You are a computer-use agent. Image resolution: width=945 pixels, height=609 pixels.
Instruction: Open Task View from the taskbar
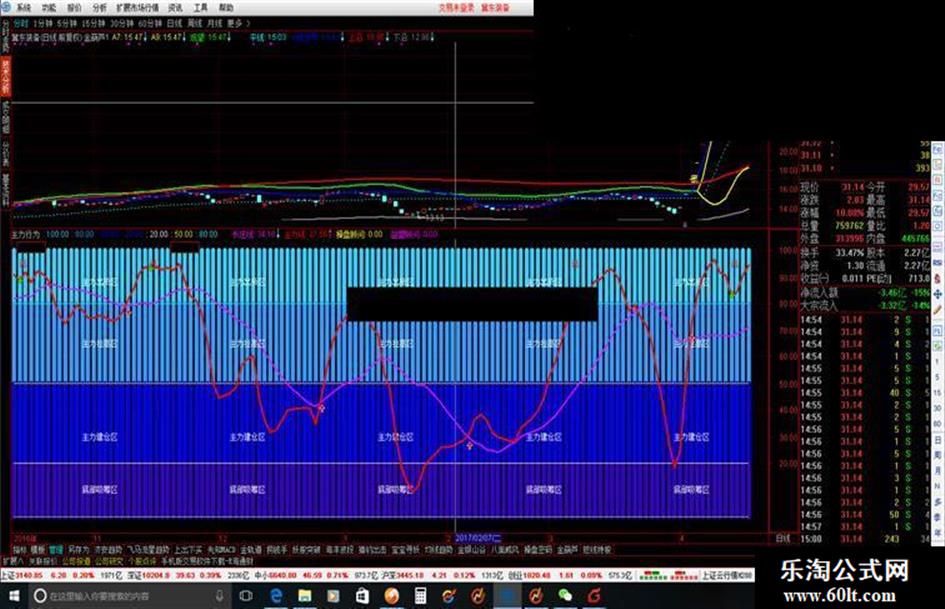point(246,596)
